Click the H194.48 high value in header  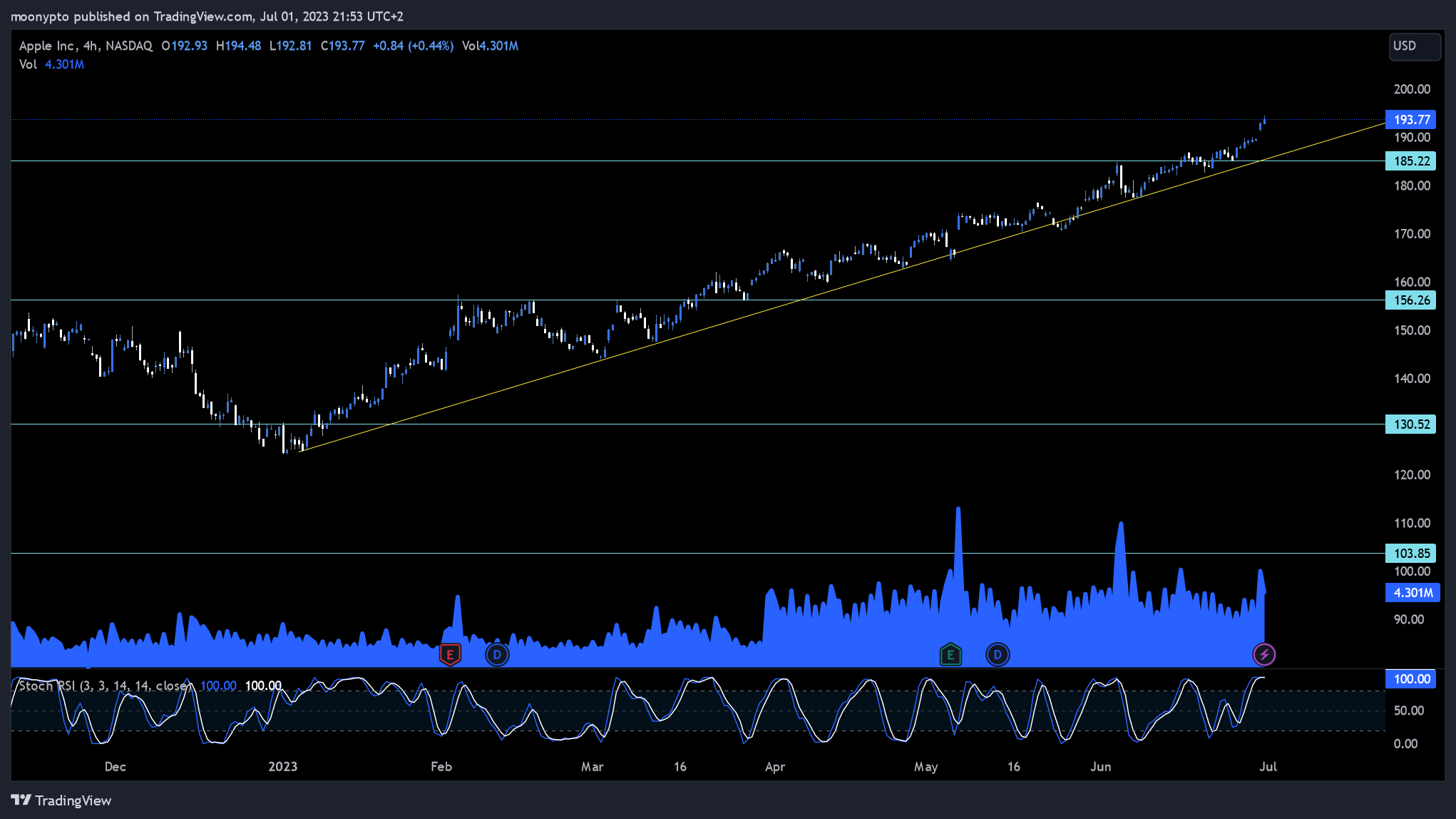tap(238, 46)
